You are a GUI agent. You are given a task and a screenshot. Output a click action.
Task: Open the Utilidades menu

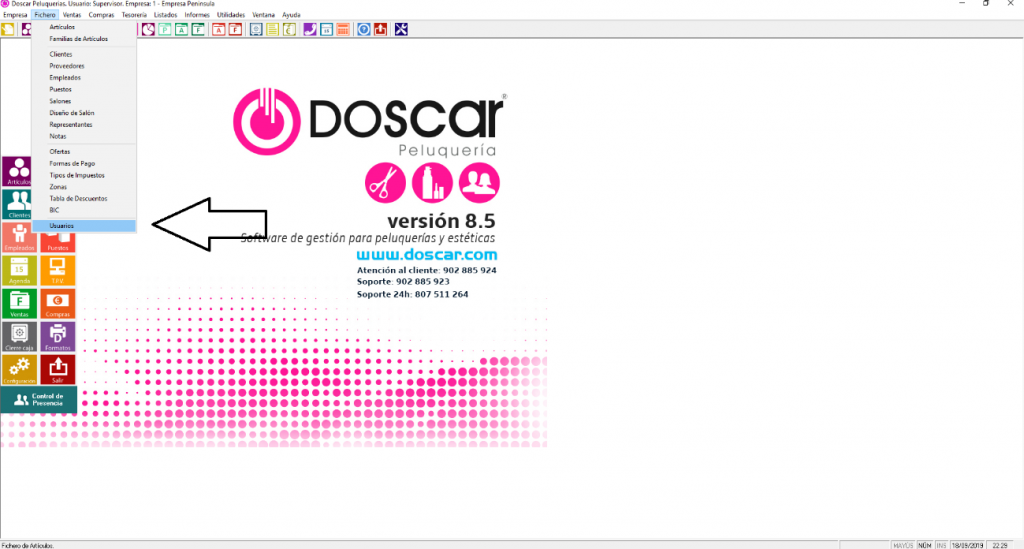point(231,14)
